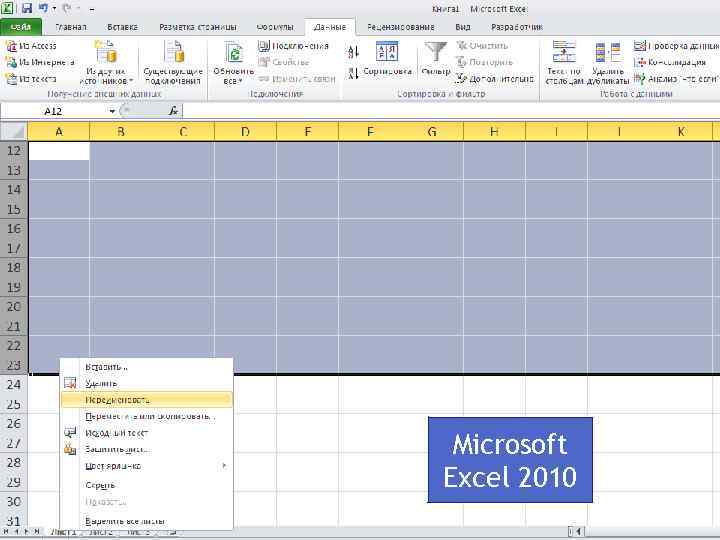Select column H header

tap(494, 132)
